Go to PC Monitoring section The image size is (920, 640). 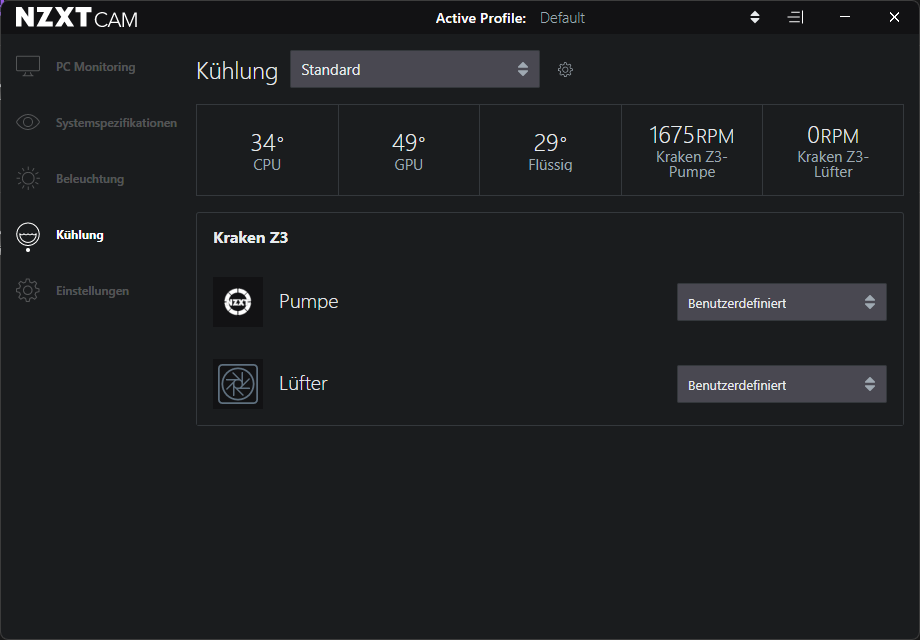pos(96,67)
